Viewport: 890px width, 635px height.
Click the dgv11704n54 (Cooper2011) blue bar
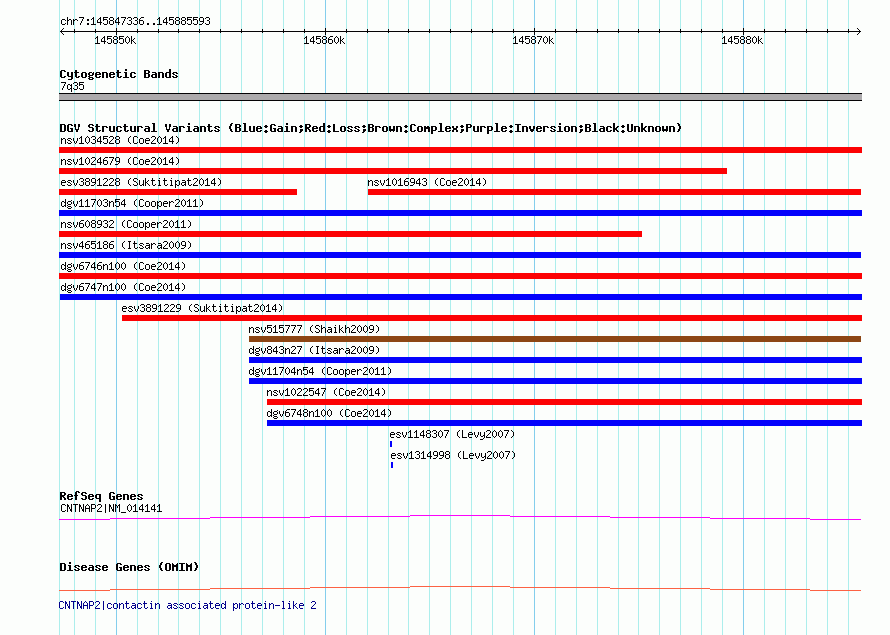[x=555, y=381]
